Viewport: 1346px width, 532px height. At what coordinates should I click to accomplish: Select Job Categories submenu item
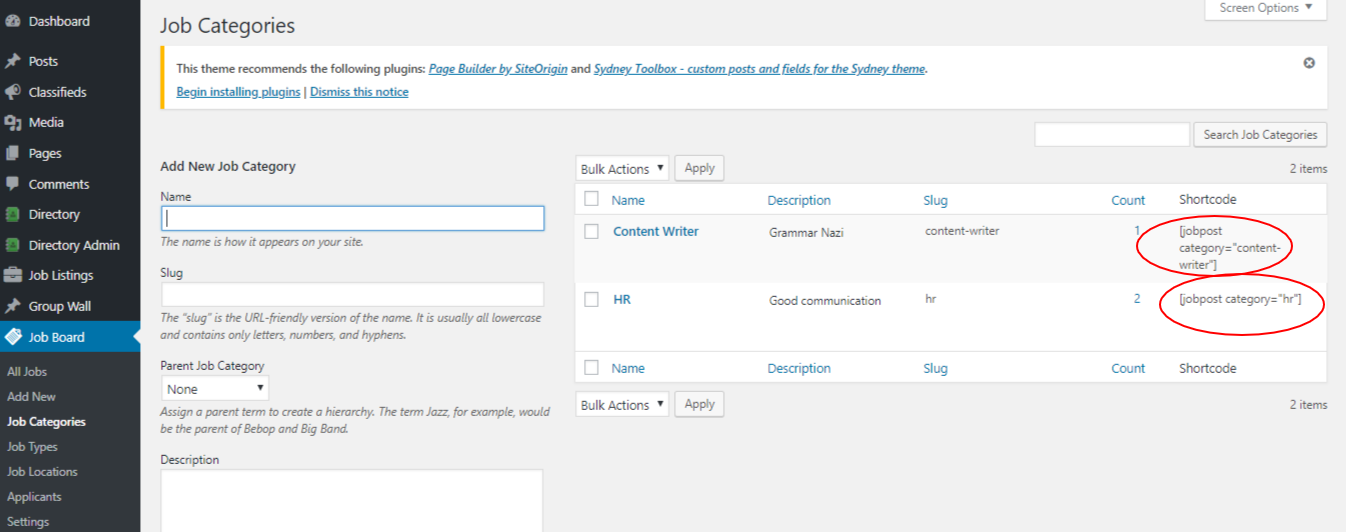coord(46,421)
